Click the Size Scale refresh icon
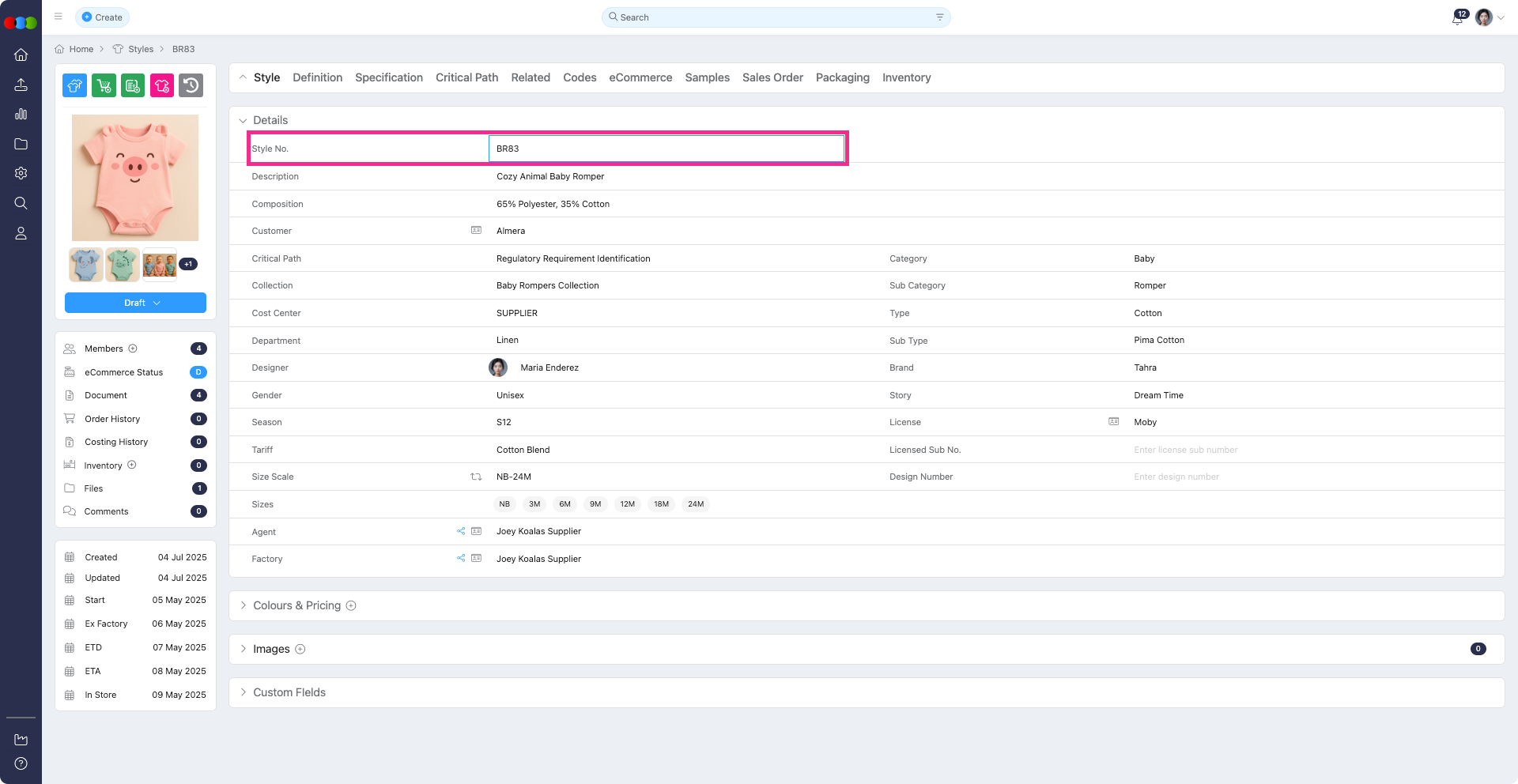The height and width of the screenshot is (784, 1518). [x=476, y=477]
